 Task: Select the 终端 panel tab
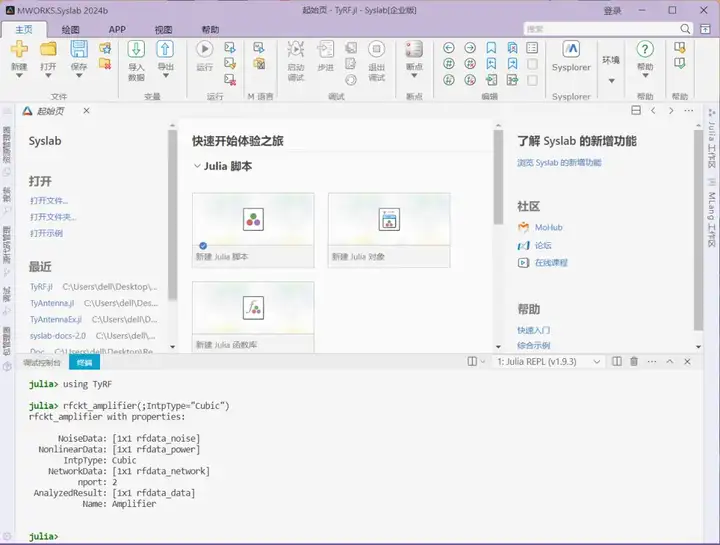point(84,363)
